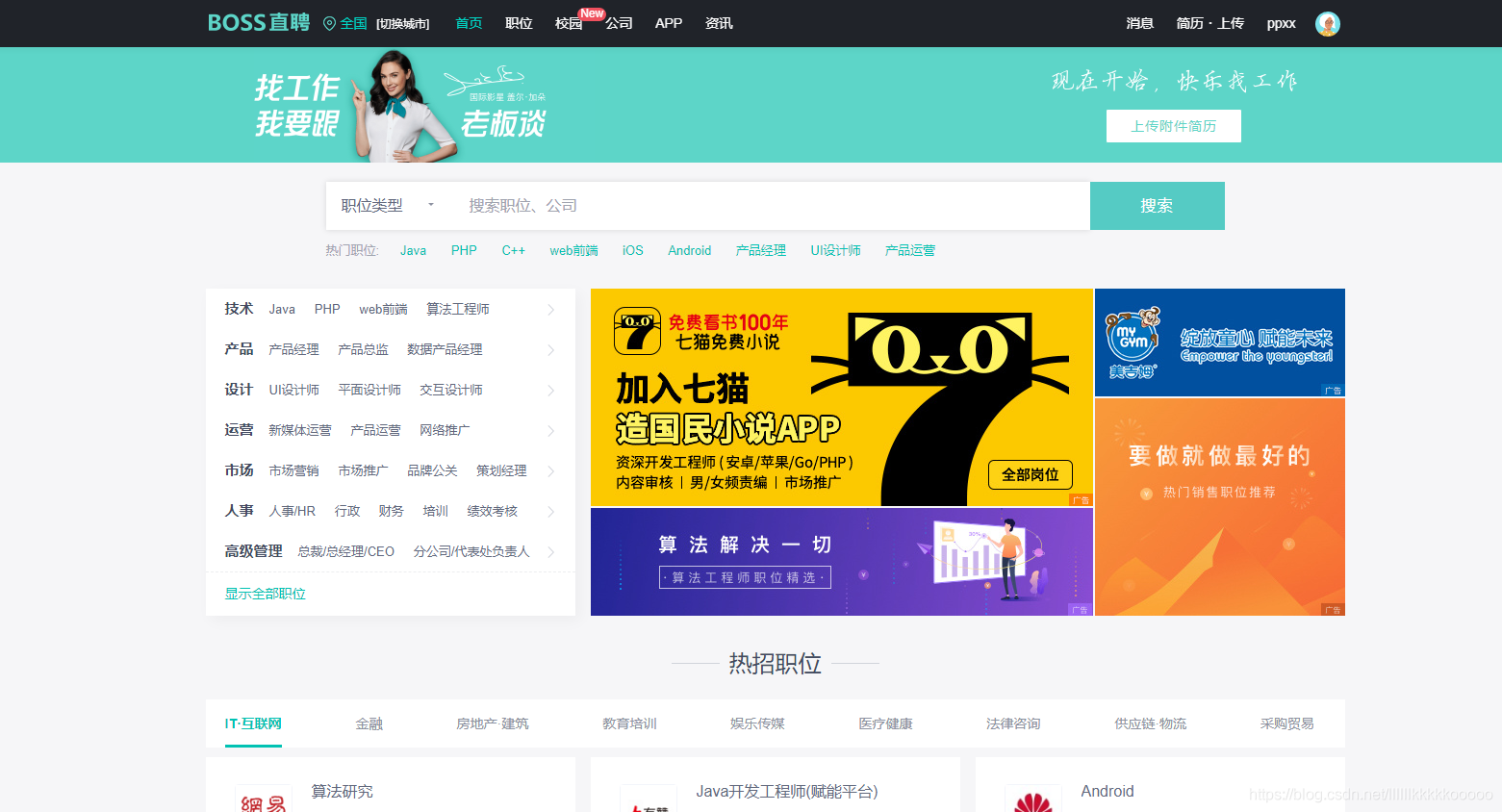The image size is (1502, 812).
Task: Open 简历·上传 link
Action: click(1209, 23)
